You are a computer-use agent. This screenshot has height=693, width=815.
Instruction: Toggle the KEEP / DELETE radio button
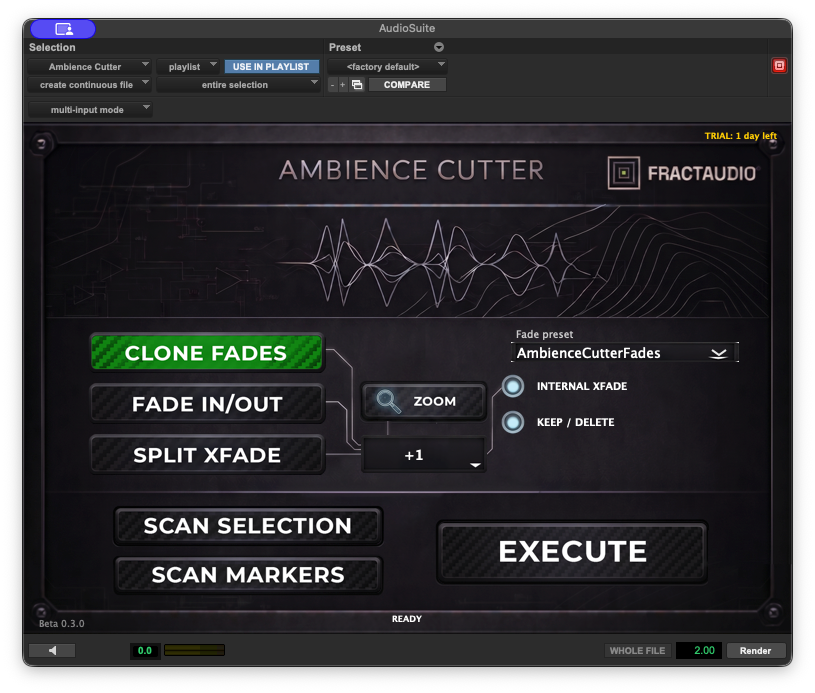[x=512, y=422]
